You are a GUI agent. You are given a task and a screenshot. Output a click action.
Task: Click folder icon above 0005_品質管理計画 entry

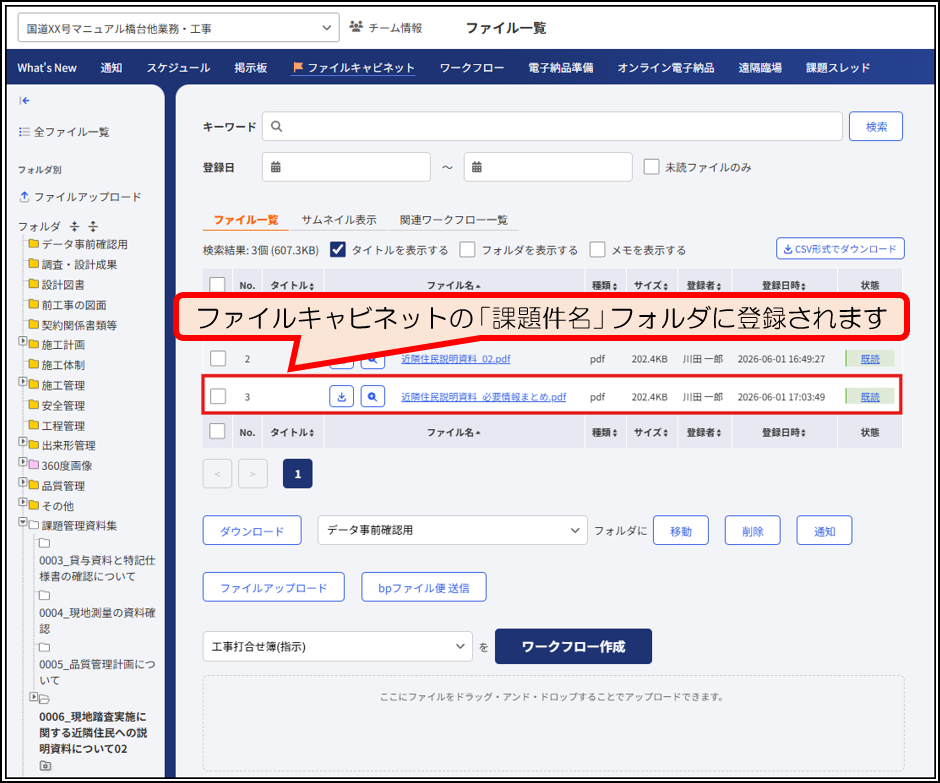pyautogui.click(x=44, y=648)
